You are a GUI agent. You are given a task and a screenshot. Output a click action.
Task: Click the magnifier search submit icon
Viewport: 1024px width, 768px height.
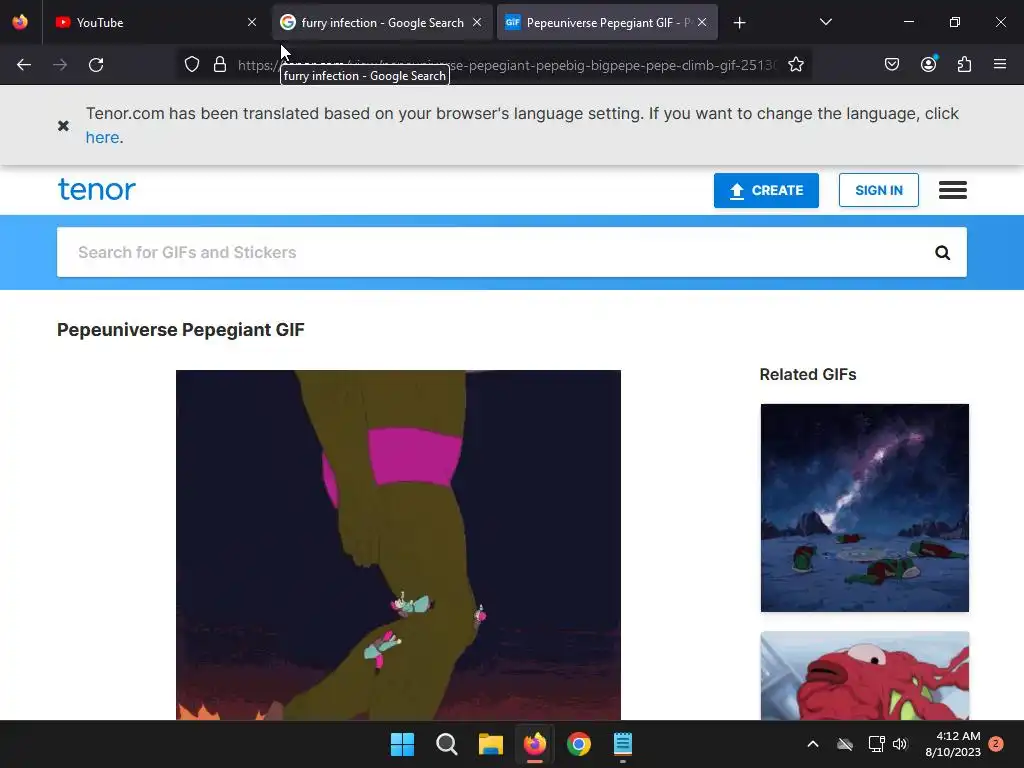[942, 253]
